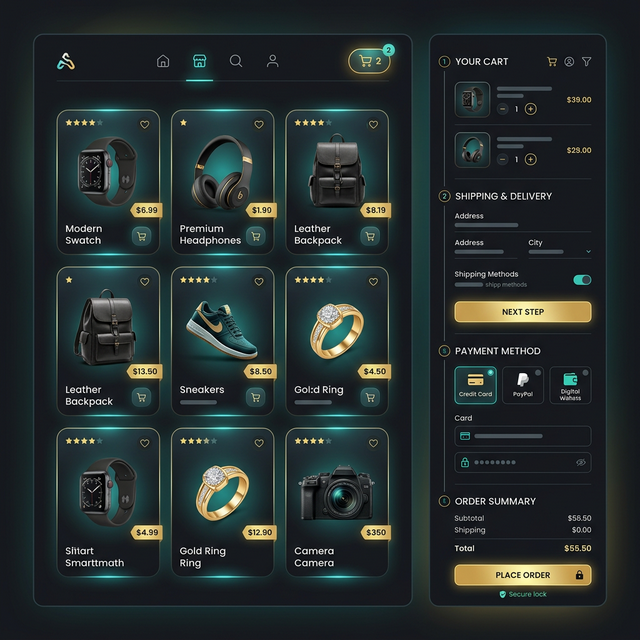Toggle the Shipping Methods switch
Viewport: 640px width, 640px height.
tap(582, 280)
